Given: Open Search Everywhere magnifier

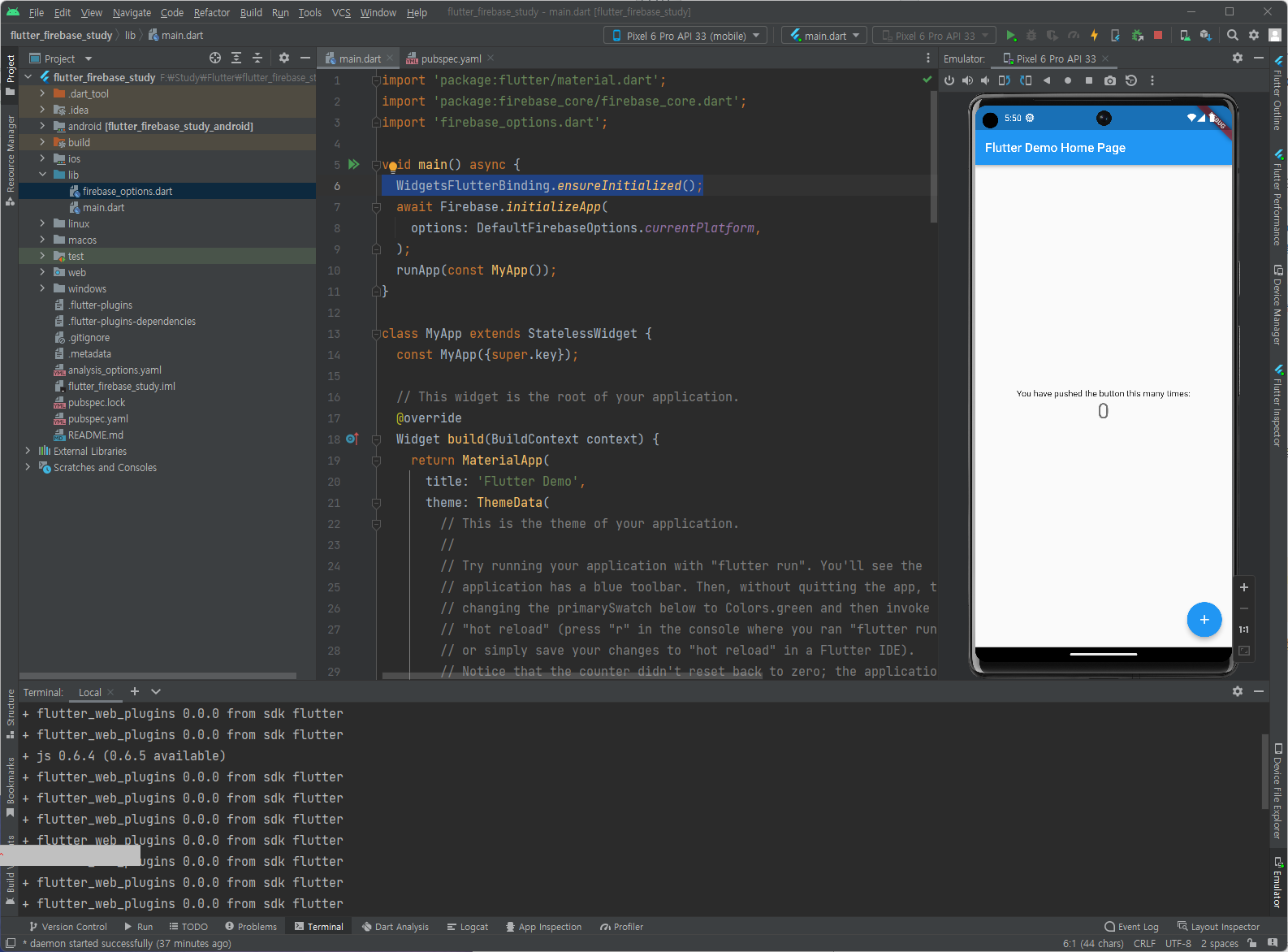Looking at the screenshot, I should point(1233,36).
